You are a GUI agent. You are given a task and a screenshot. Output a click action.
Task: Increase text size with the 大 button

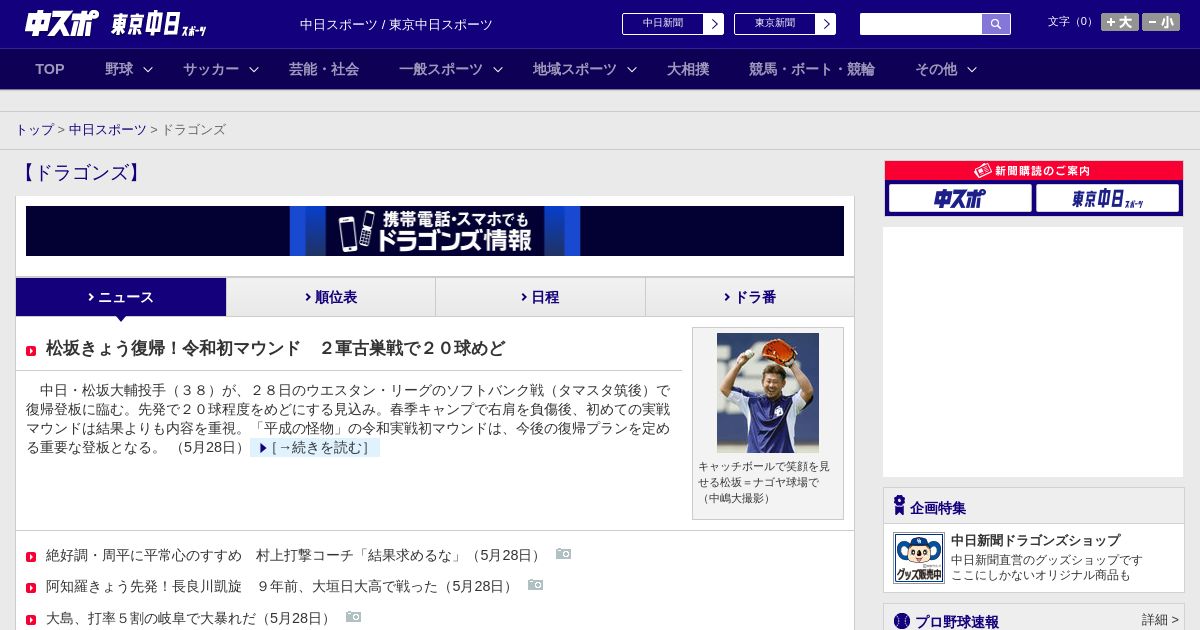point(1120,22)
